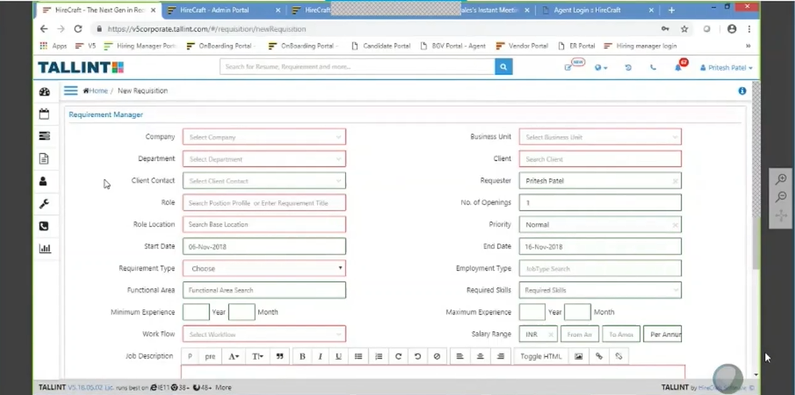Click the Search Client field
795x395 pixels.
600,159
